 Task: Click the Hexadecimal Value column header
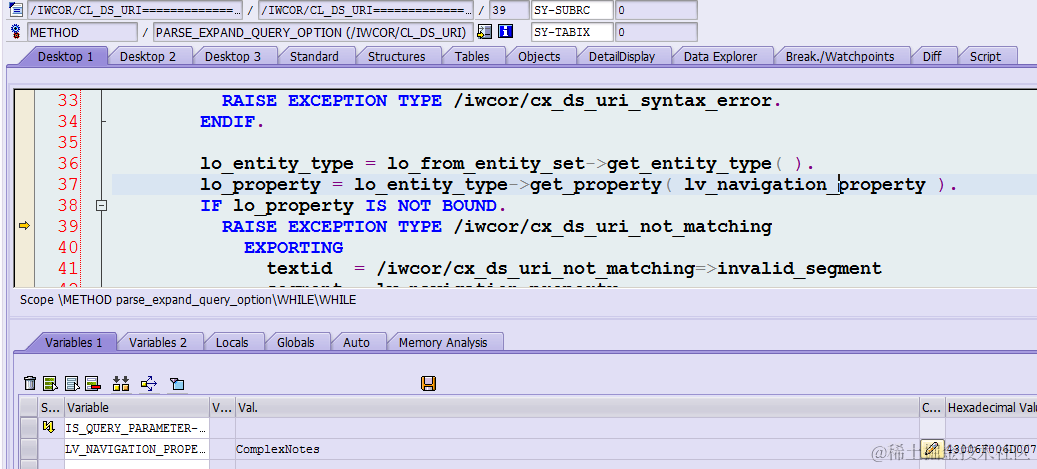tap(991, 407)
